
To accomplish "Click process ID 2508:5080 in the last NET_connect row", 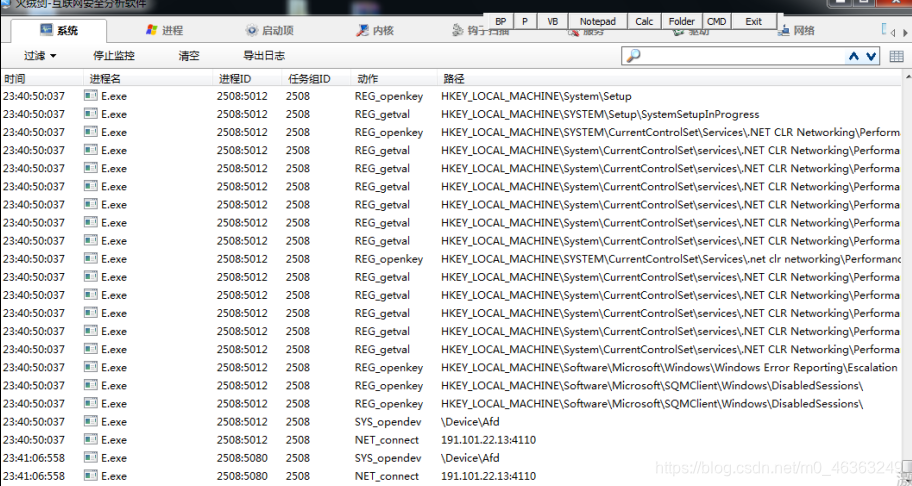I will click(243, 476).
